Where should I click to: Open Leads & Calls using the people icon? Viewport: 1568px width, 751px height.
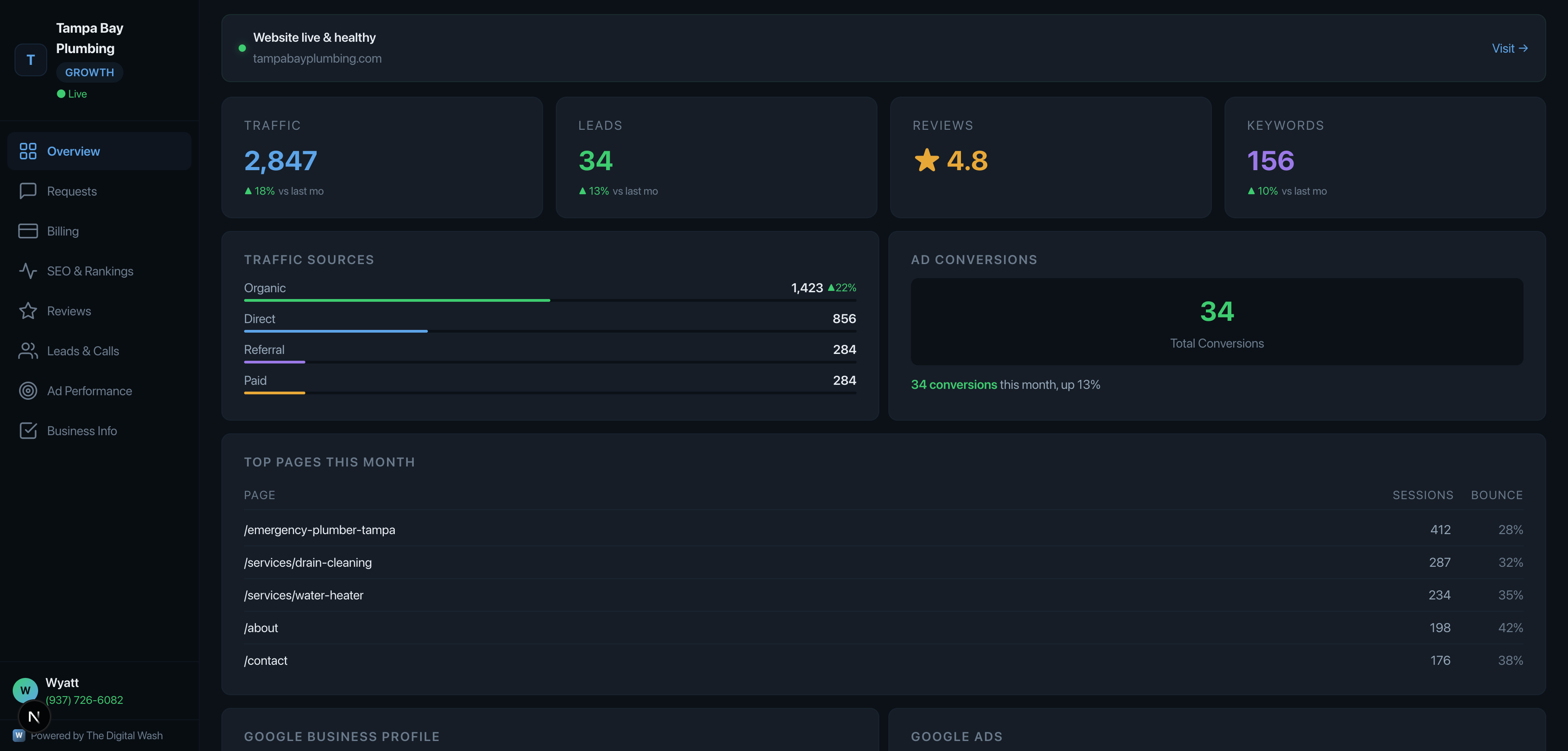pyautogui.click(x=28, y=351)
